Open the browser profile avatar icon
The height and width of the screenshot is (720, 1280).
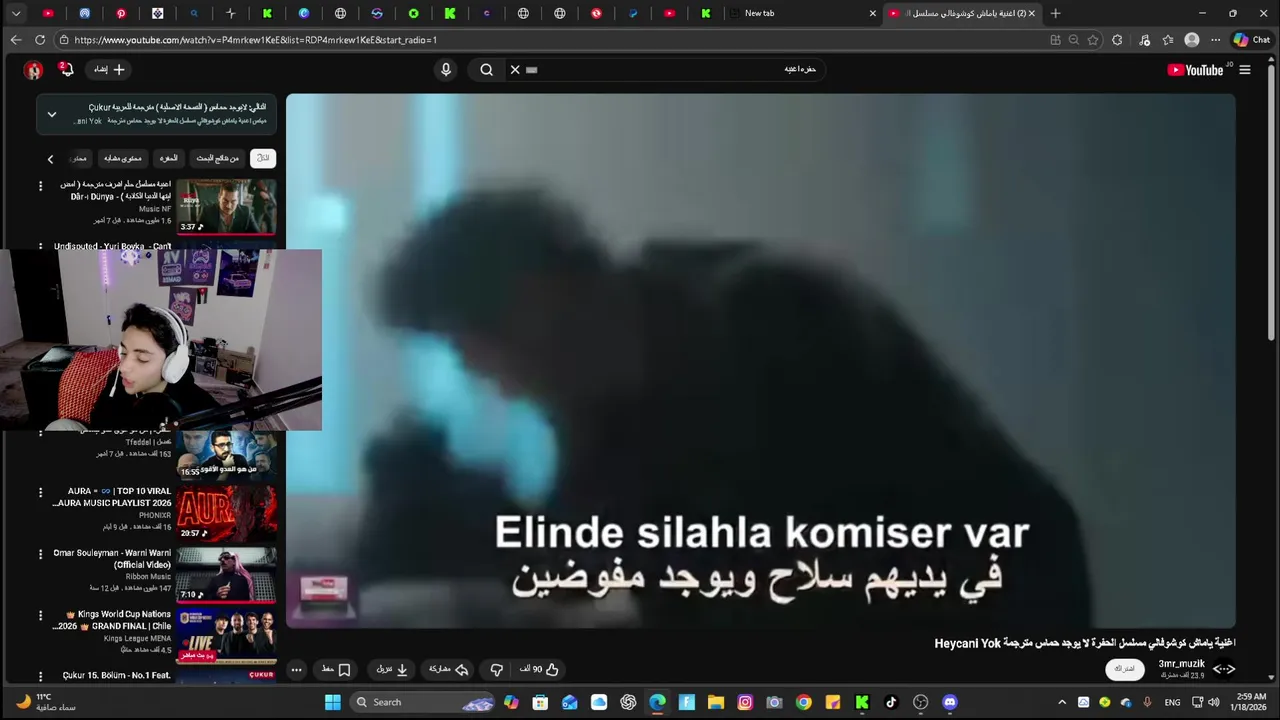point(1191,40)
